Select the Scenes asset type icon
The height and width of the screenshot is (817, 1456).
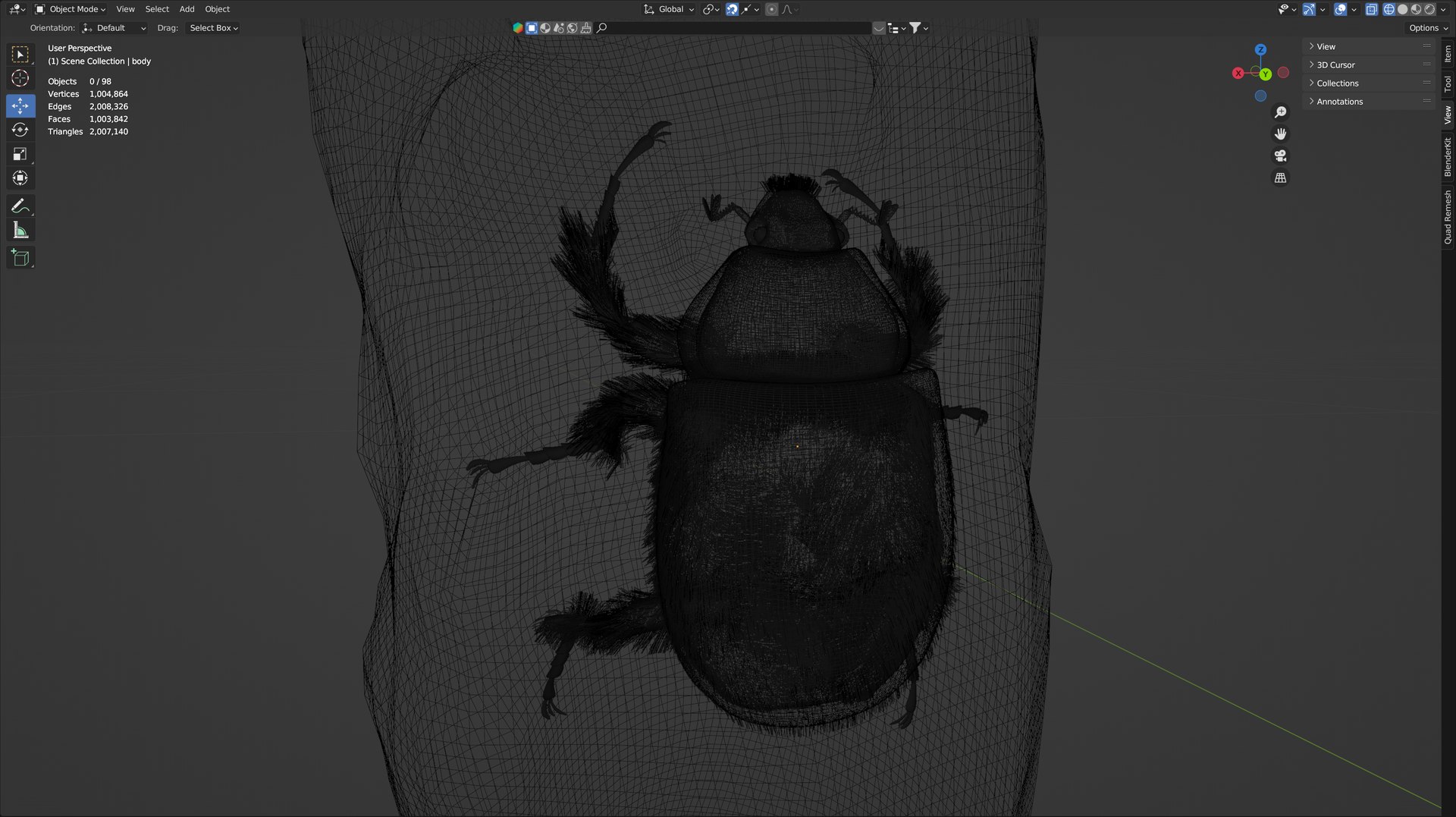point(559,28)
